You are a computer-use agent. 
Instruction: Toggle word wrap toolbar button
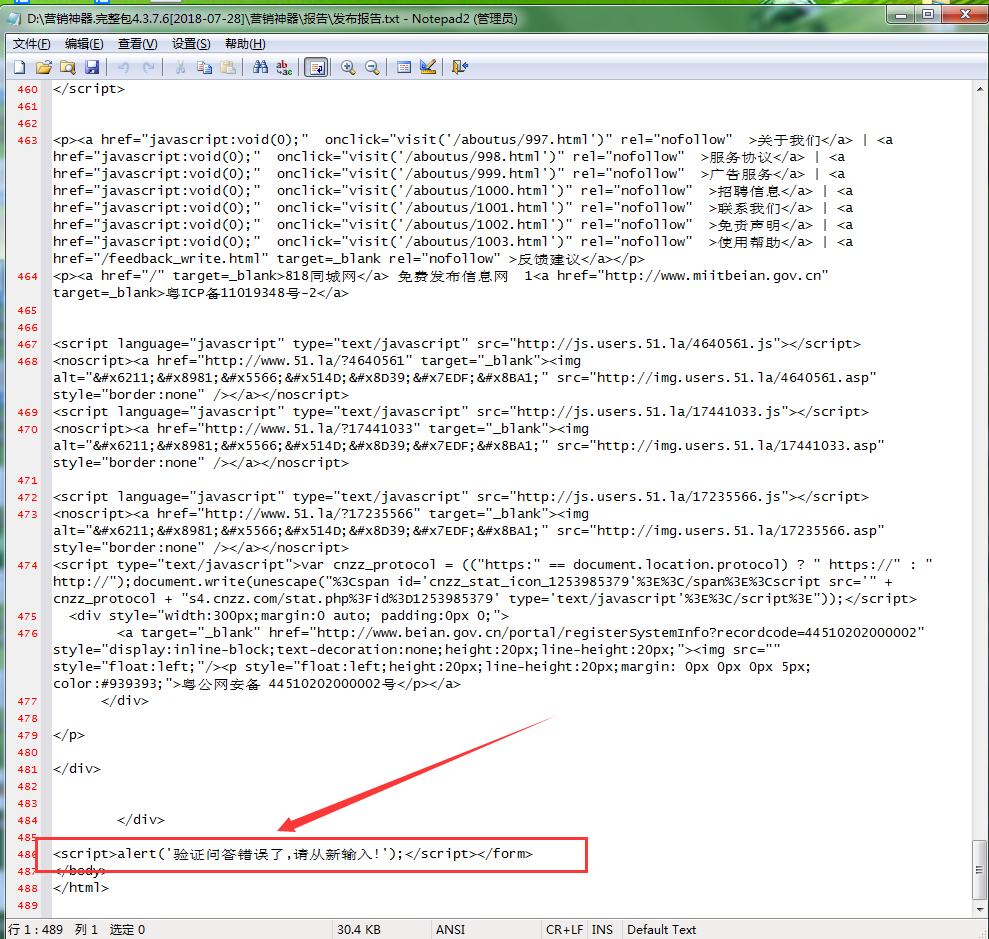[x=316, y=67]
